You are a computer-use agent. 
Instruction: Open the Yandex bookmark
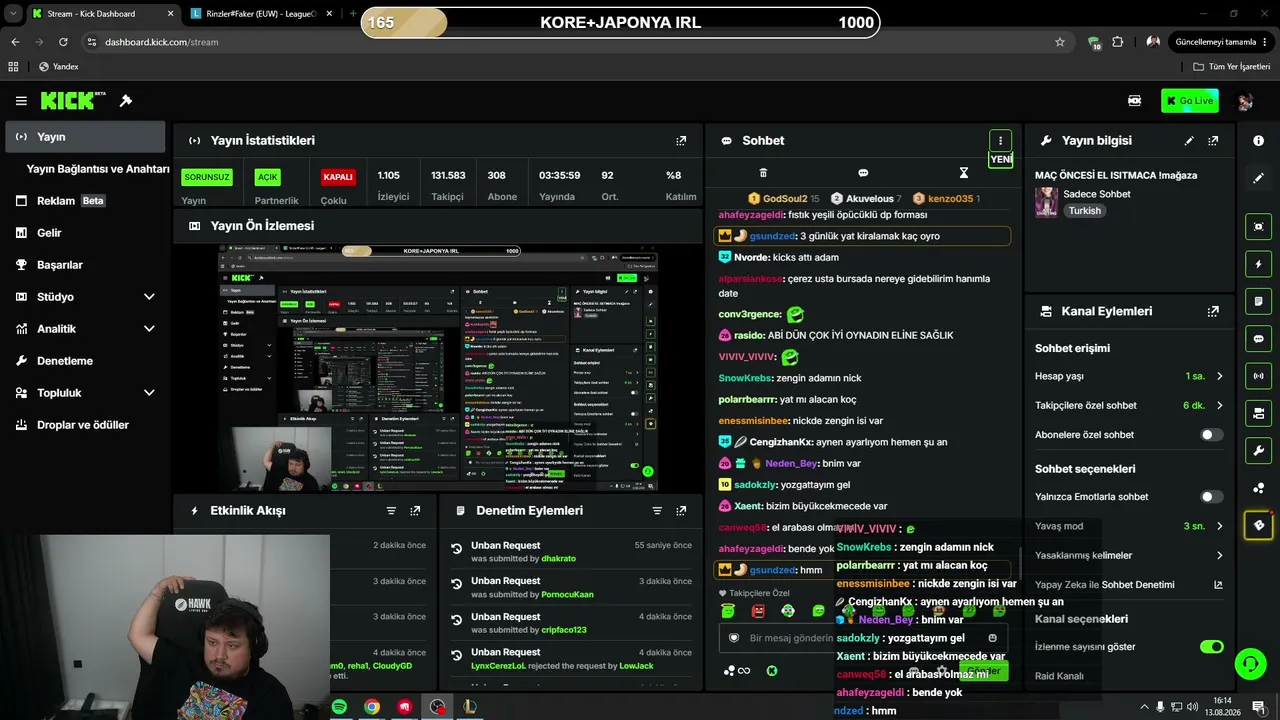click(x=58, y=67)
